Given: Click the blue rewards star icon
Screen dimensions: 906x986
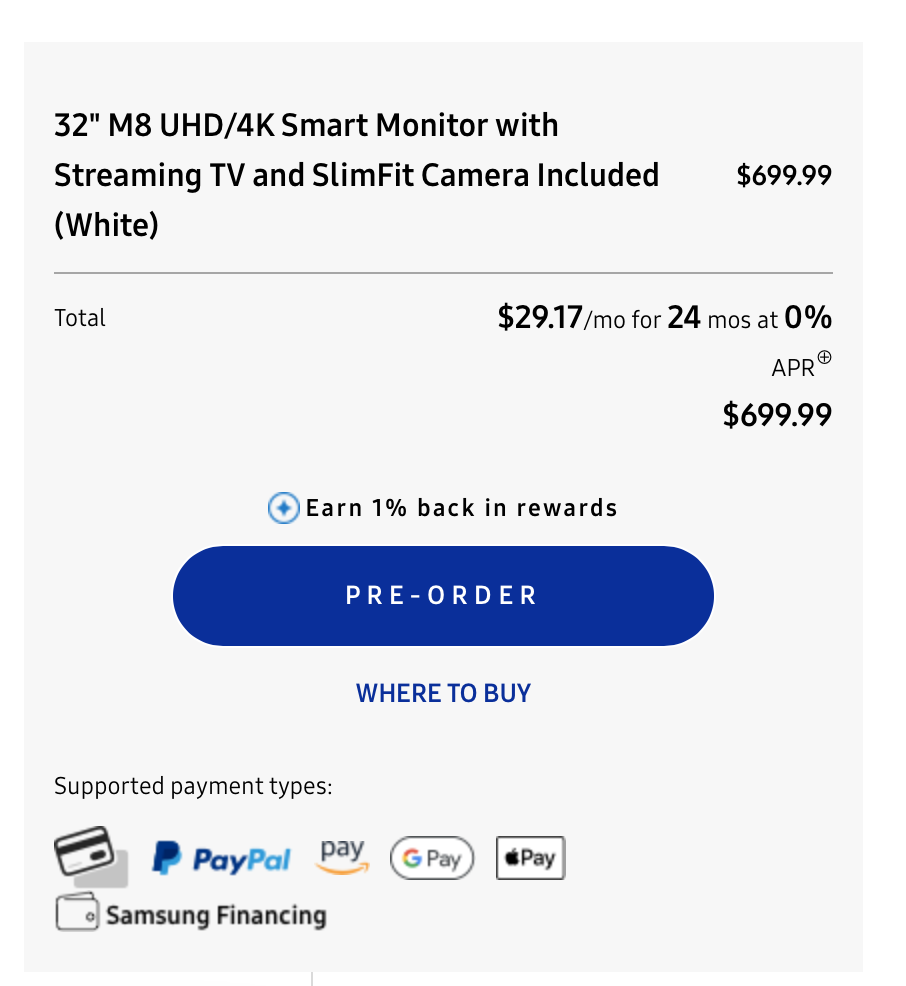Looking at the screenshot, I should pyautogui.click(x=284, y=508).
